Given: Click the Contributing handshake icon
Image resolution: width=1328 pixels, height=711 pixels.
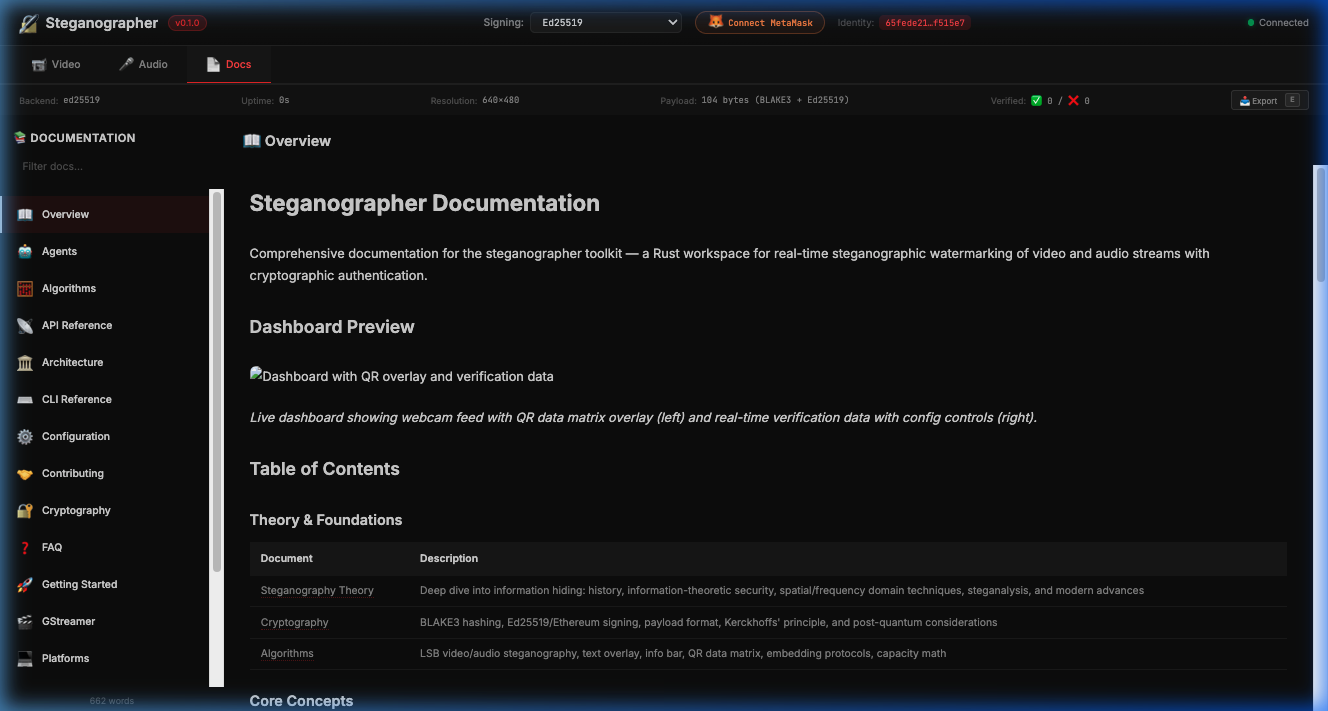Looking at the screenshot, I should tap(25, 474).
